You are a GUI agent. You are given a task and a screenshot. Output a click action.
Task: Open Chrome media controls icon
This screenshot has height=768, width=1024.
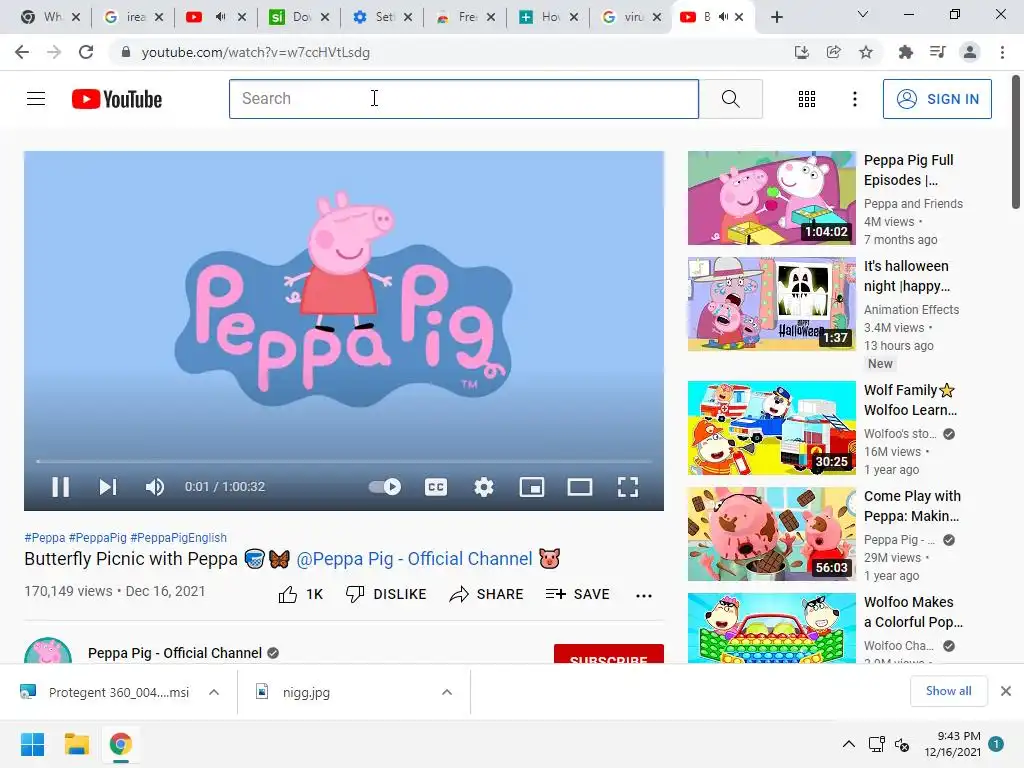[x=938, y=52]
